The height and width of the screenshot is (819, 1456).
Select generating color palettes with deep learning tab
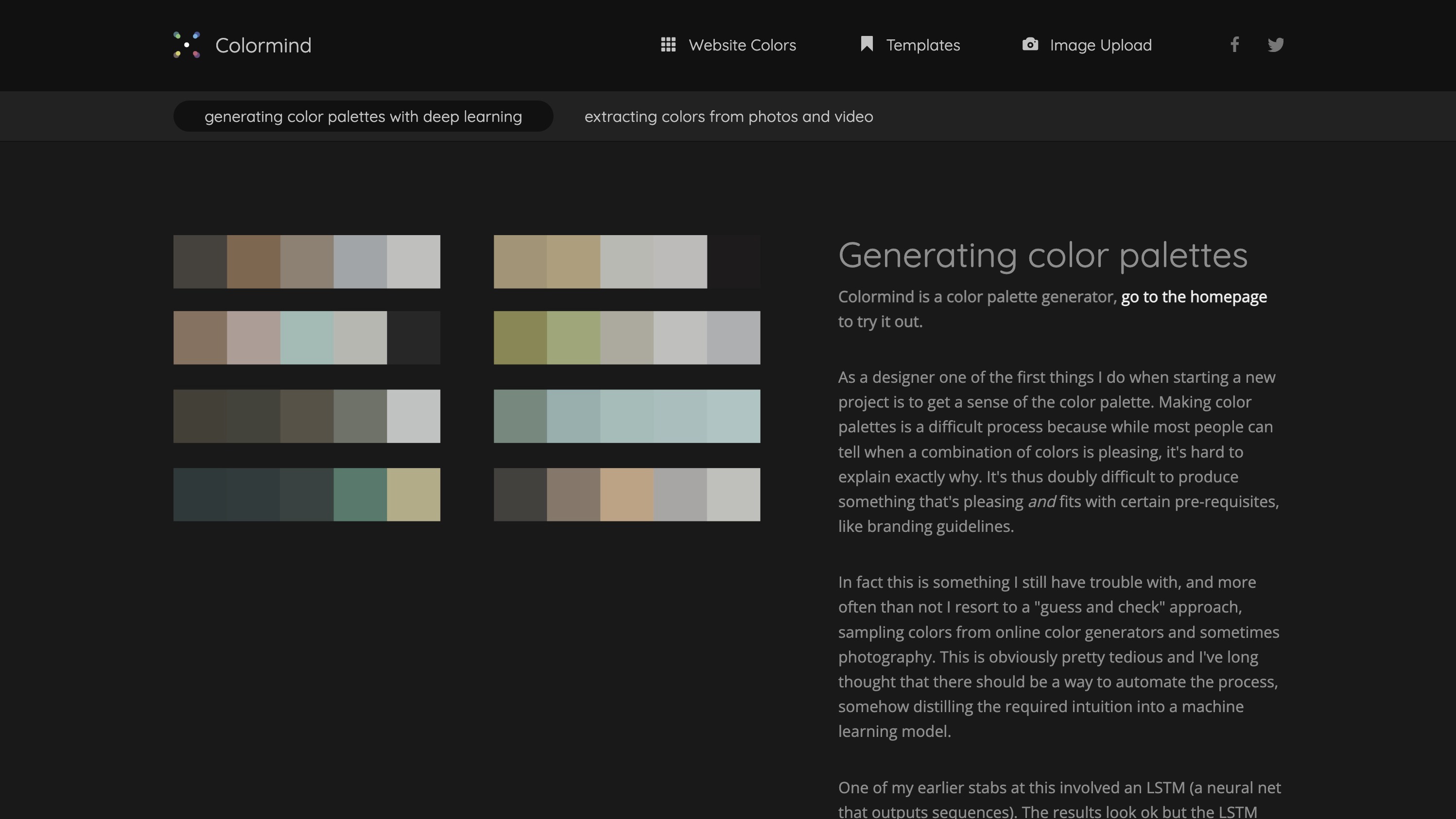(363, 117)
